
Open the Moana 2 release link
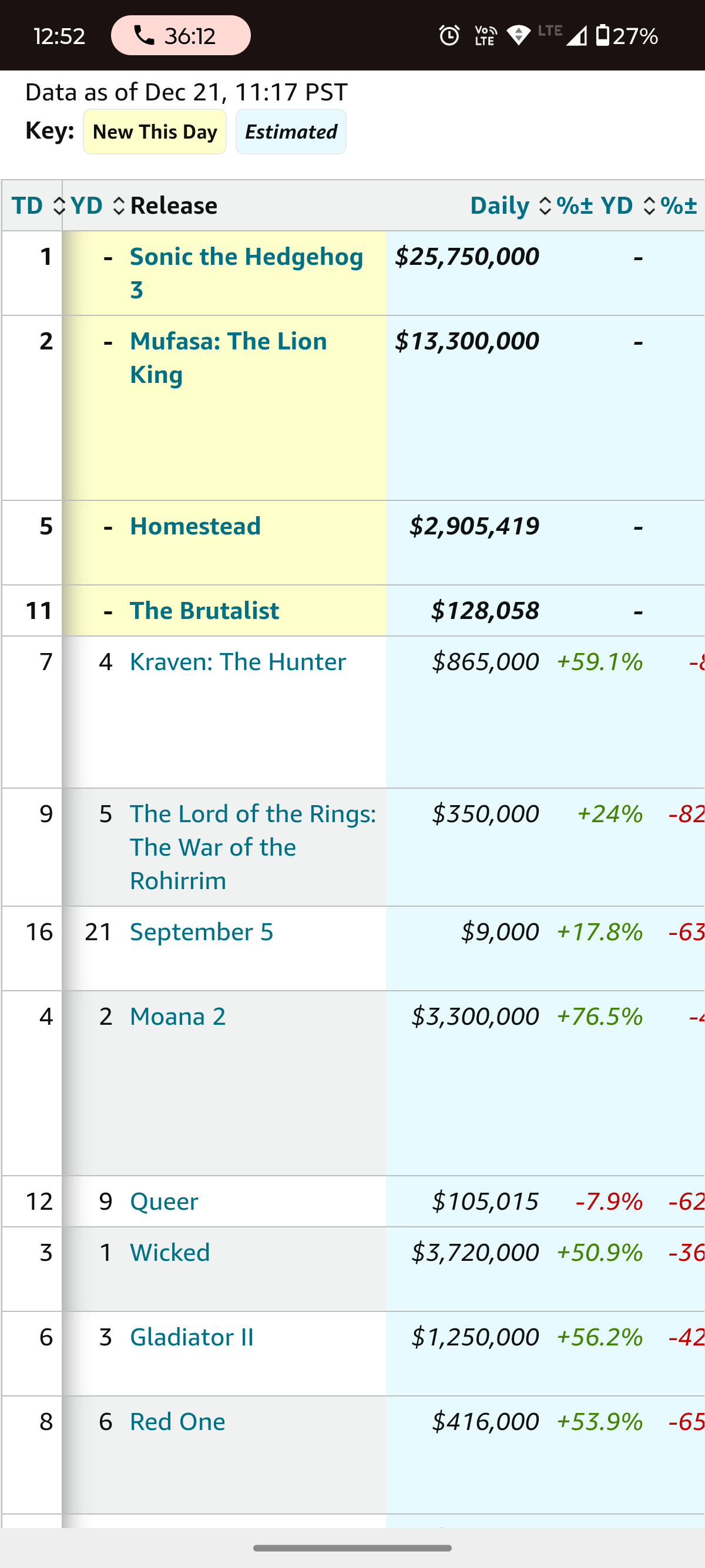coord(178,1017)
